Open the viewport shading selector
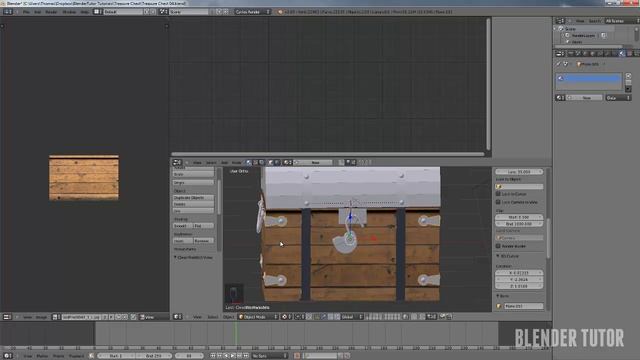 click(x=286, y=317)
